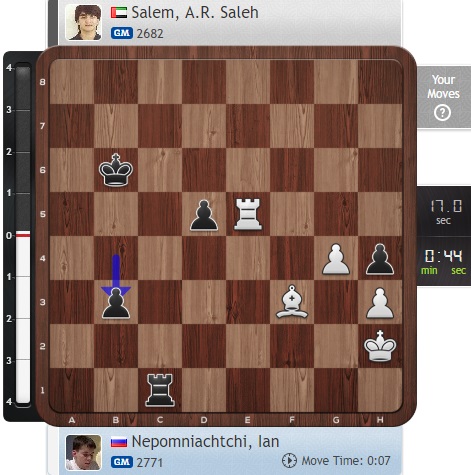Click the black pawn on h4

pos(380,259)
